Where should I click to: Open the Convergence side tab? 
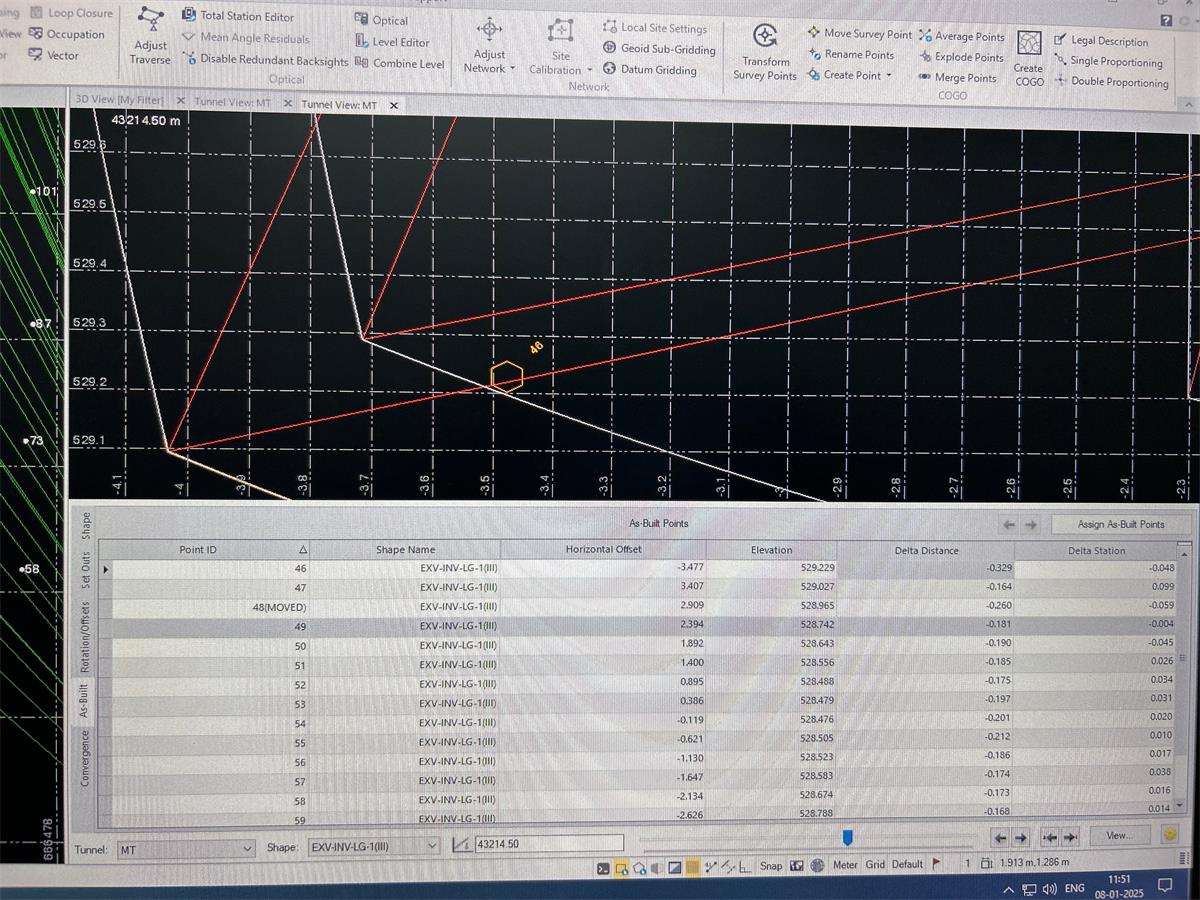click(85, 757)
